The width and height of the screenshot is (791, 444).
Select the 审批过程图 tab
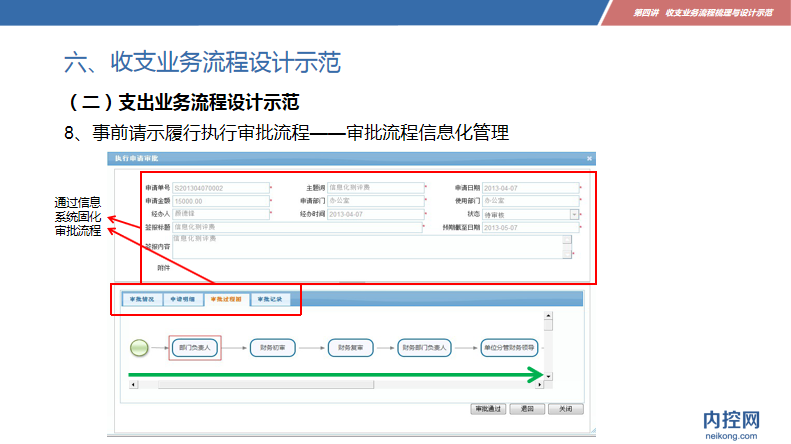(x=225, y=299)
